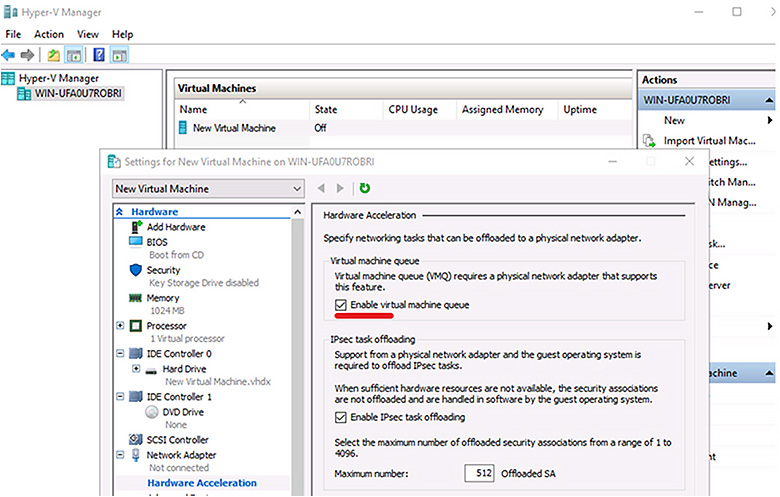Click the previous setting arrow in Settings
The width and height of the screenshot is (780, 497).
321,188
